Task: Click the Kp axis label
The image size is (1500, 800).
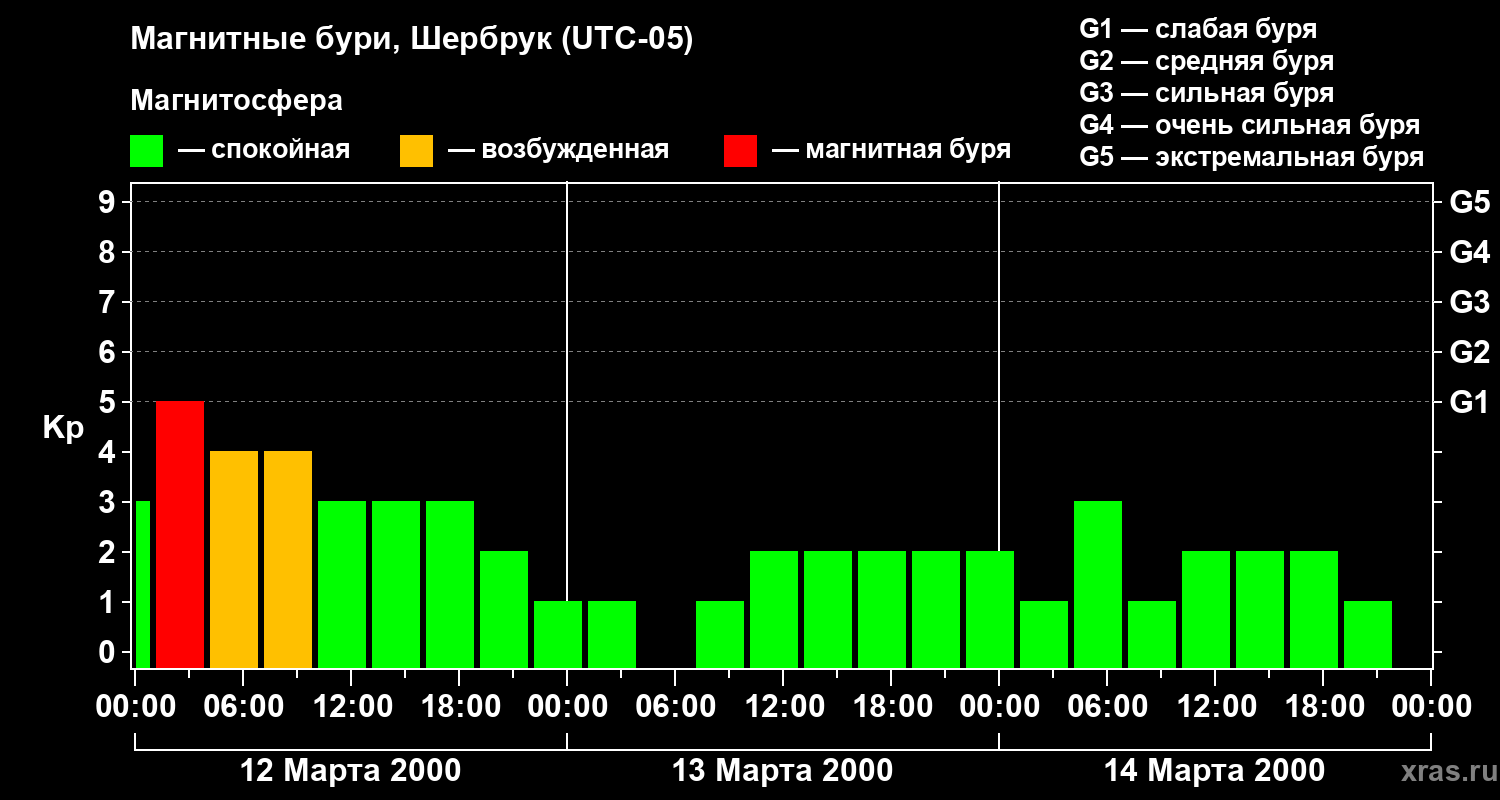Action: pyautogui.click(x=64, y=430)
